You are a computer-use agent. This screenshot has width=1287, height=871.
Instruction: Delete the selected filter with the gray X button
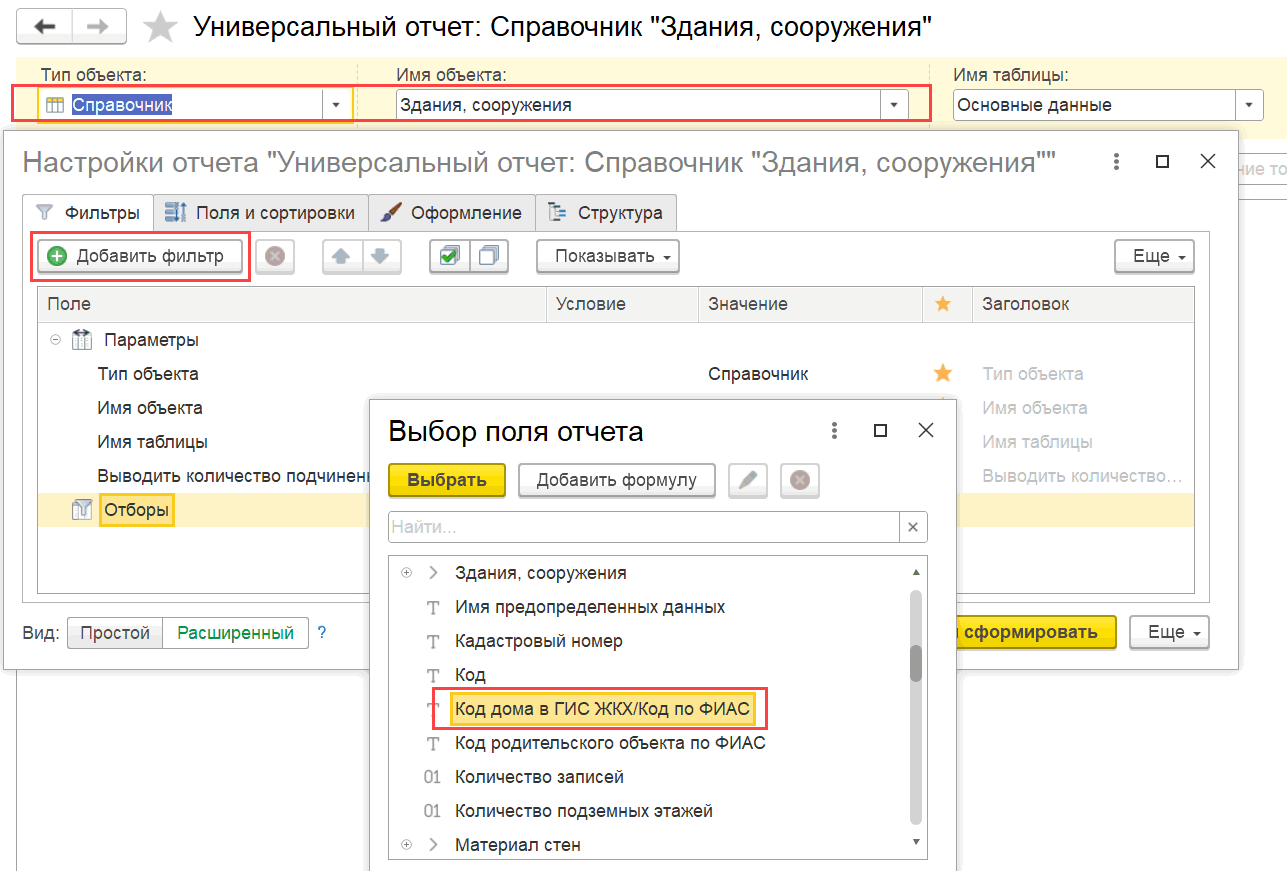(x=274, y=256)
